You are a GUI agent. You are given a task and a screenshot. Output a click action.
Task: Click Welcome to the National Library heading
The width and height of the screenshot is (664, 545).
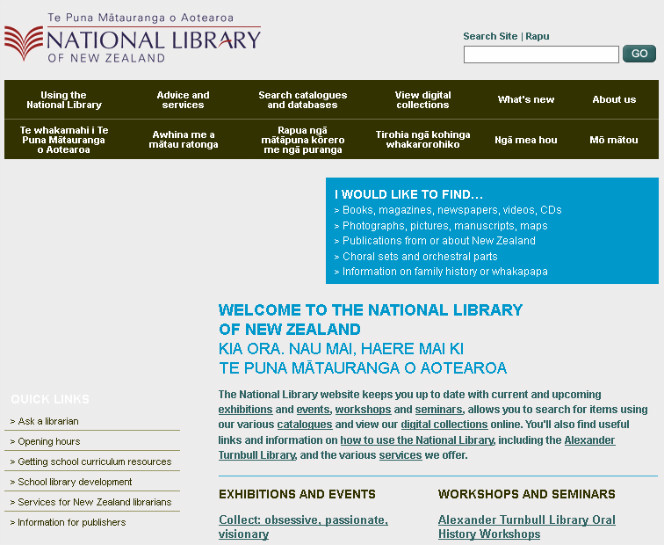[371, 320]
